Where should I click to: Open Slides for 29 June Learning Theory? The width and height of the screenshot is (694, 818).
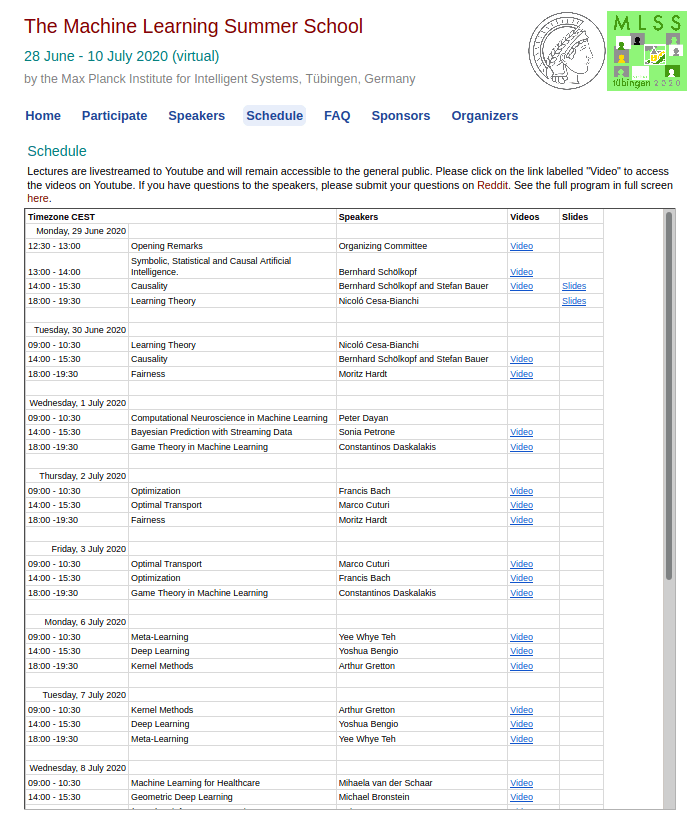click(x=574, y=301)
